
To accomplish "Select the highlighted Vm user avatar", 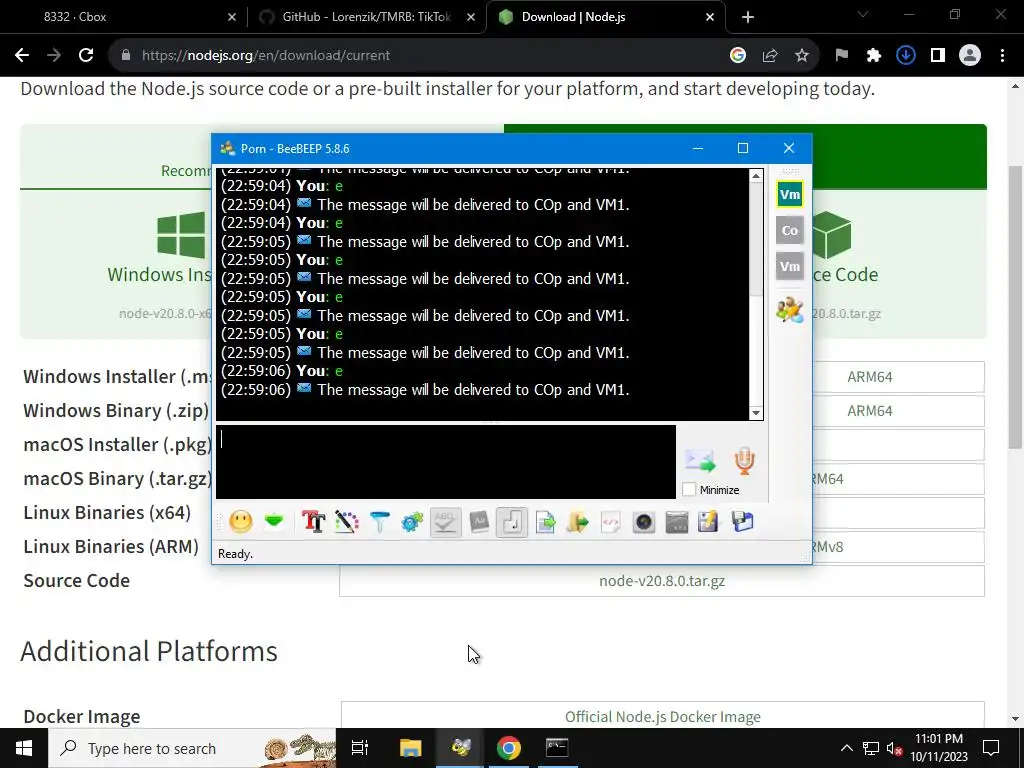I will coord(790,194).
